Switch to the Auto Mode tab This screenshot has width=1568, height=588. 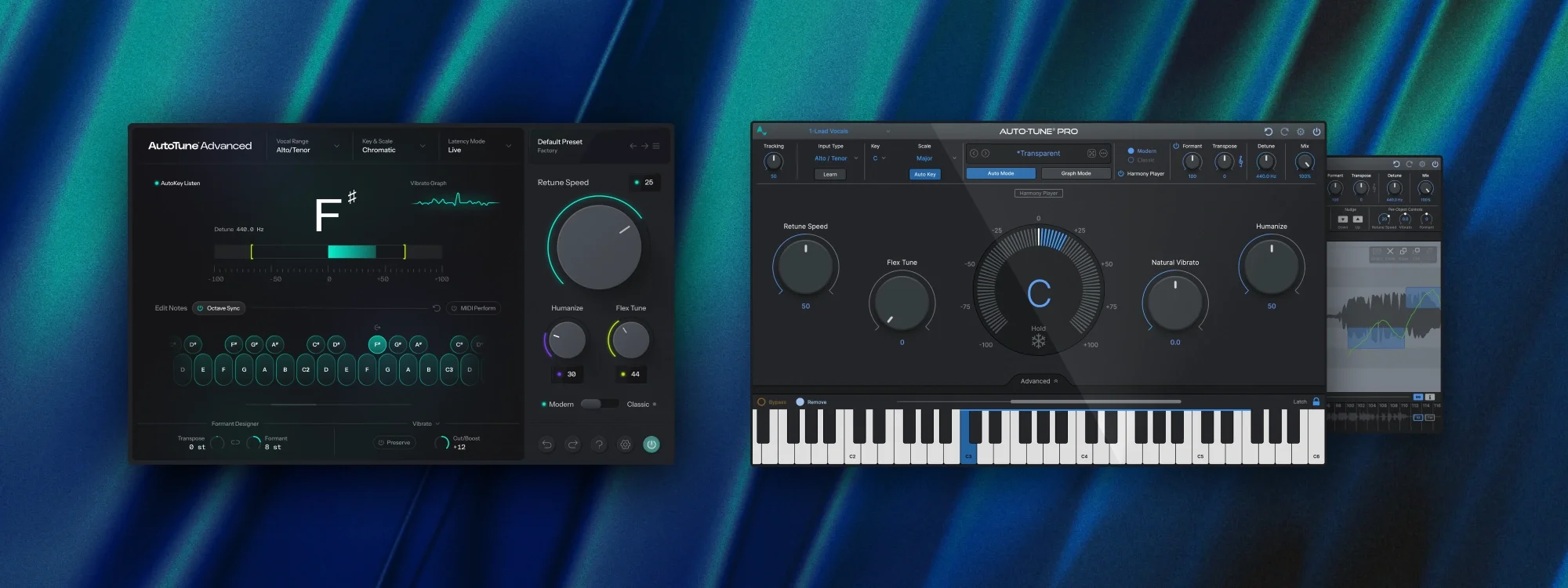click(1000, 173)
